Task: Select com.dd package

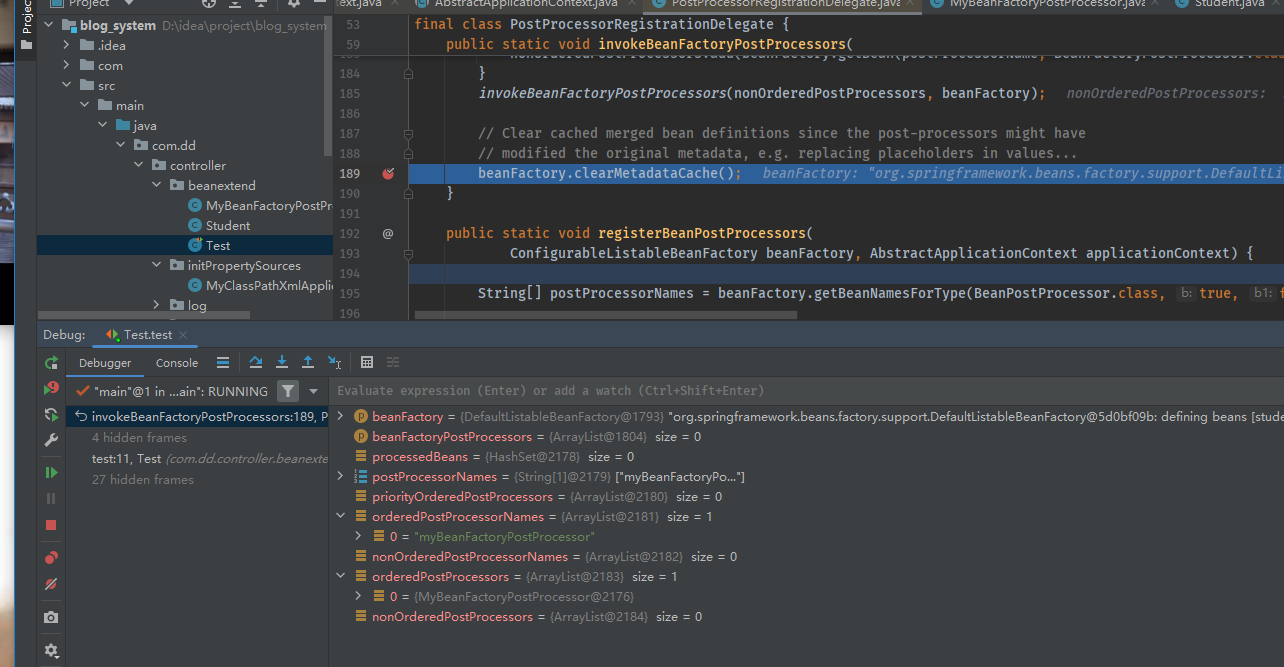Action: 174,145
